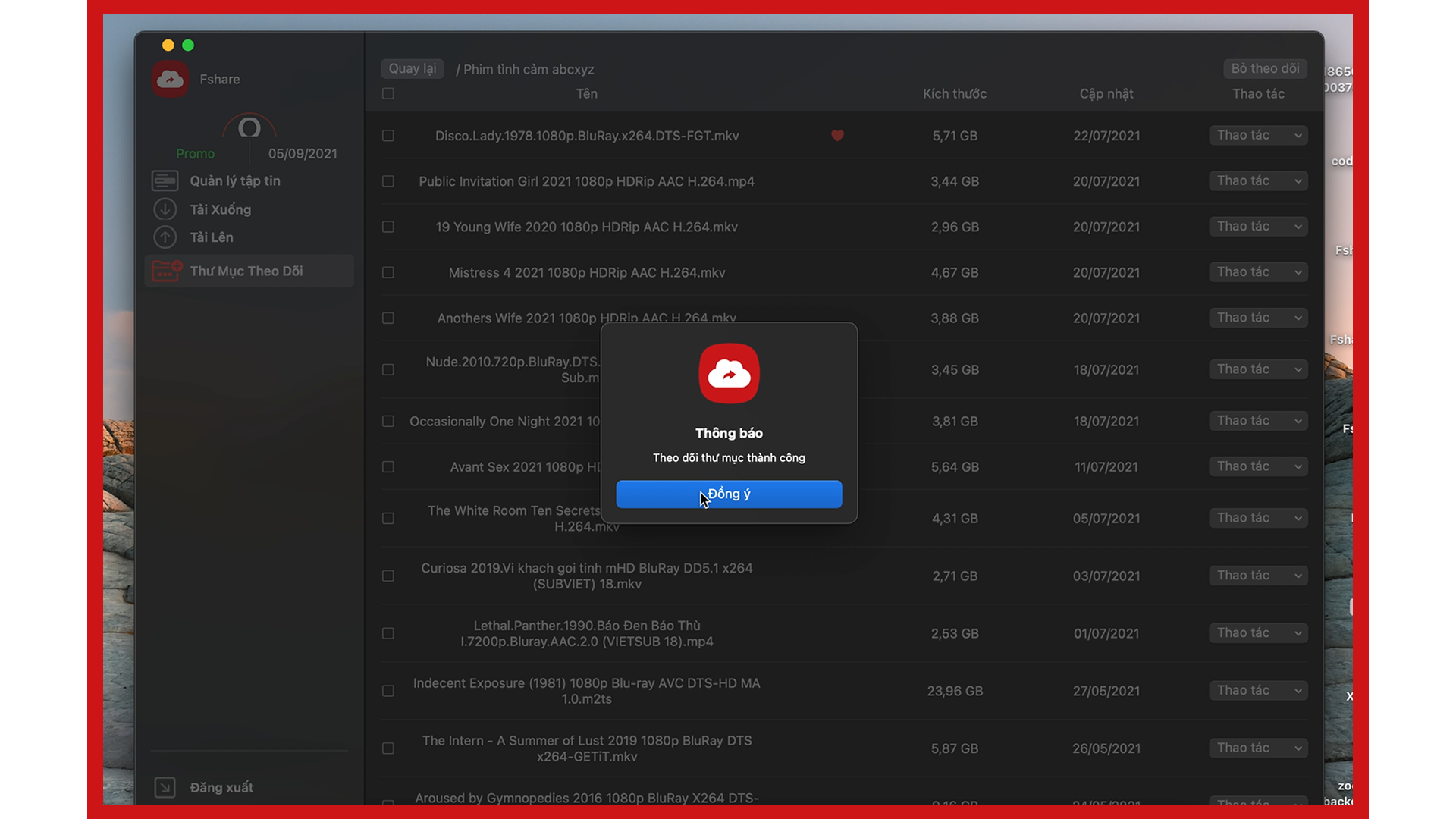The width and height of the screenshot is (1456, 819).
Task: Click Quay lại back button
Action: click(410, 68)
